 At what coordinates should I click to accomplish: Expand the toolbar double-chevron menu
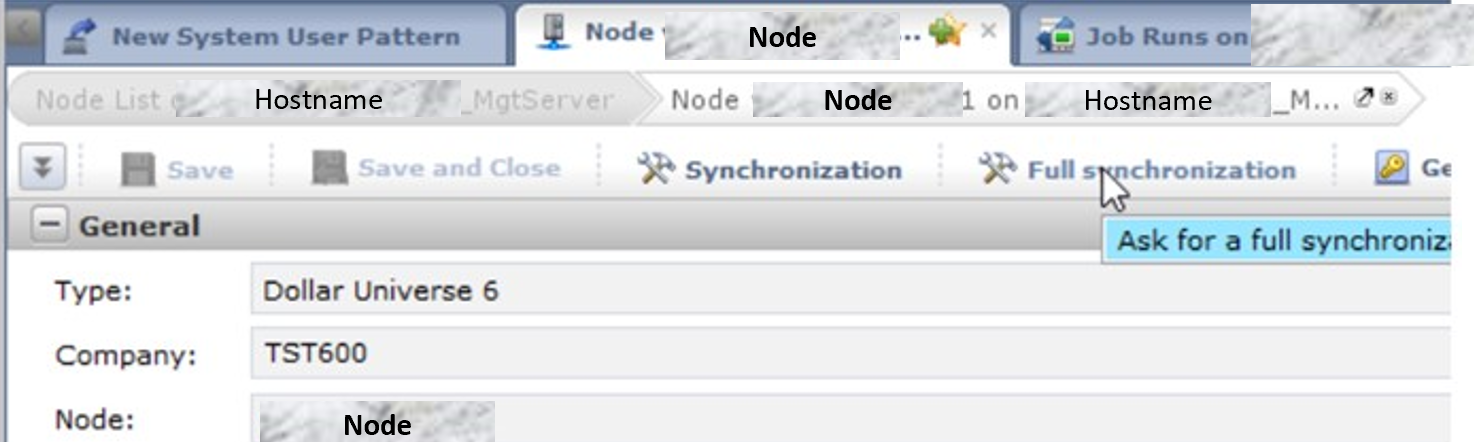tap(42, 168)
